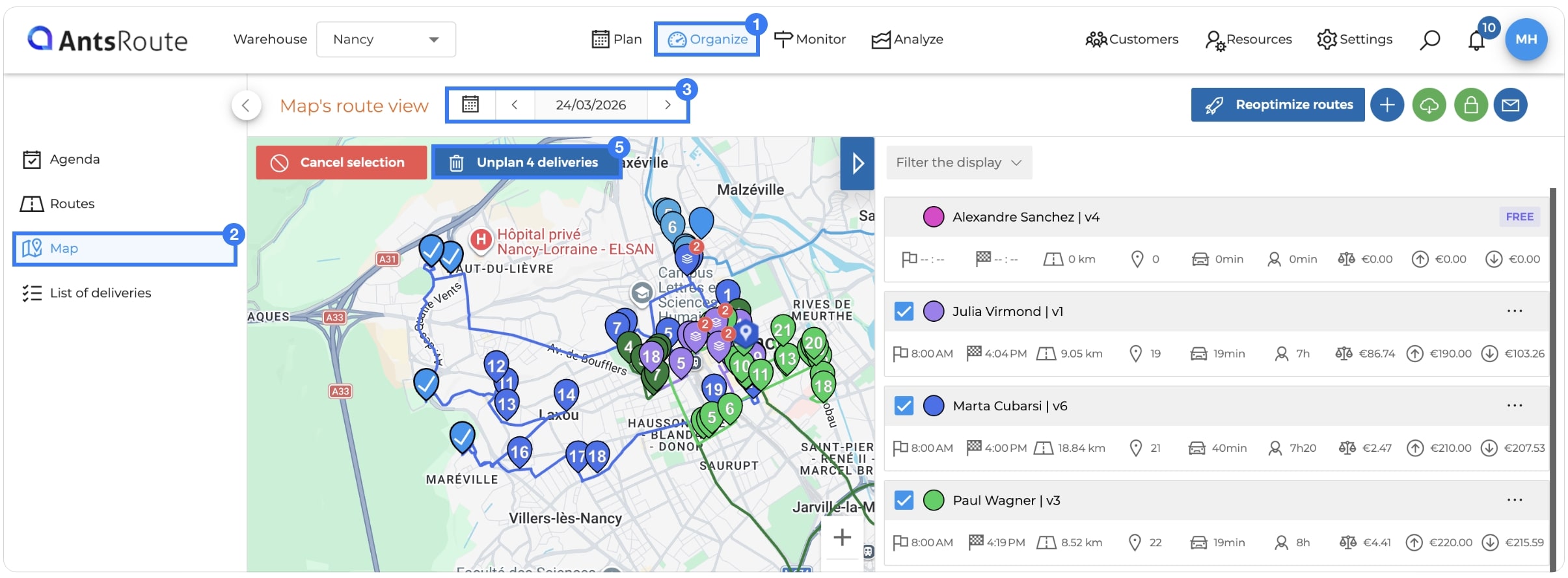Screen dimensions: 1568x578
Task: Uncheck Julia Virmond route checkbox
Action: [904, 311]
